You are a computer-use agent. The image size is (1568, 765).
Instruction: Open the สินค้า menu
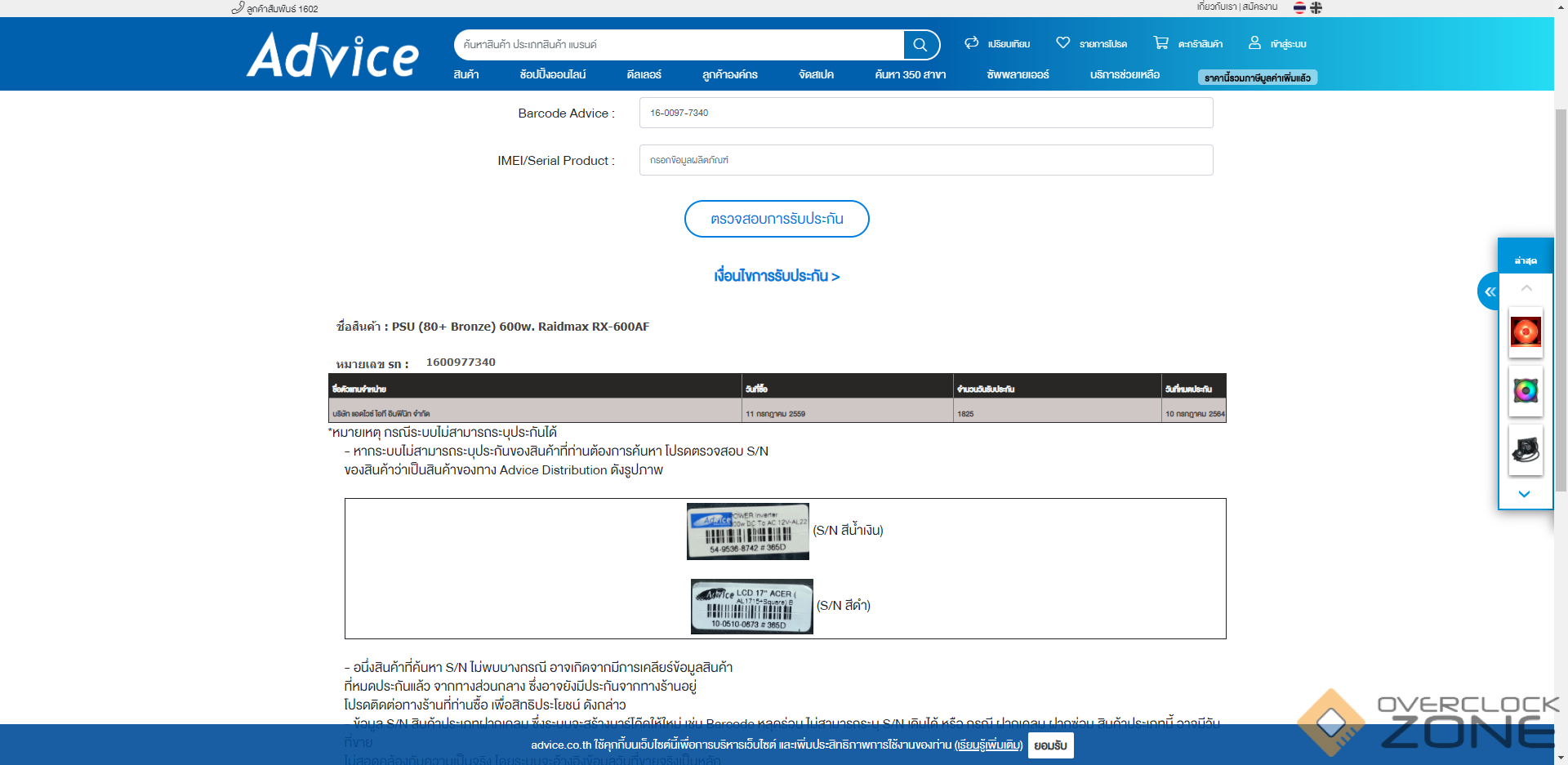click(466, 75)
